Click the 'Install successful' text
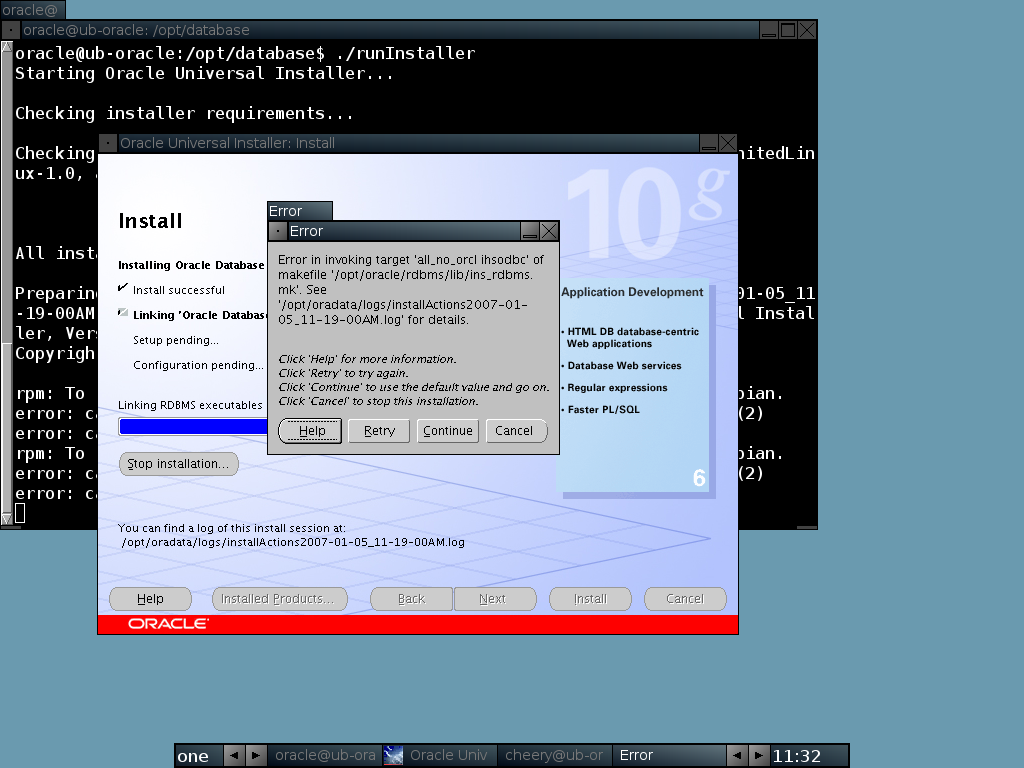Viewport: 1024px width, 768px height. pos(179,290)
